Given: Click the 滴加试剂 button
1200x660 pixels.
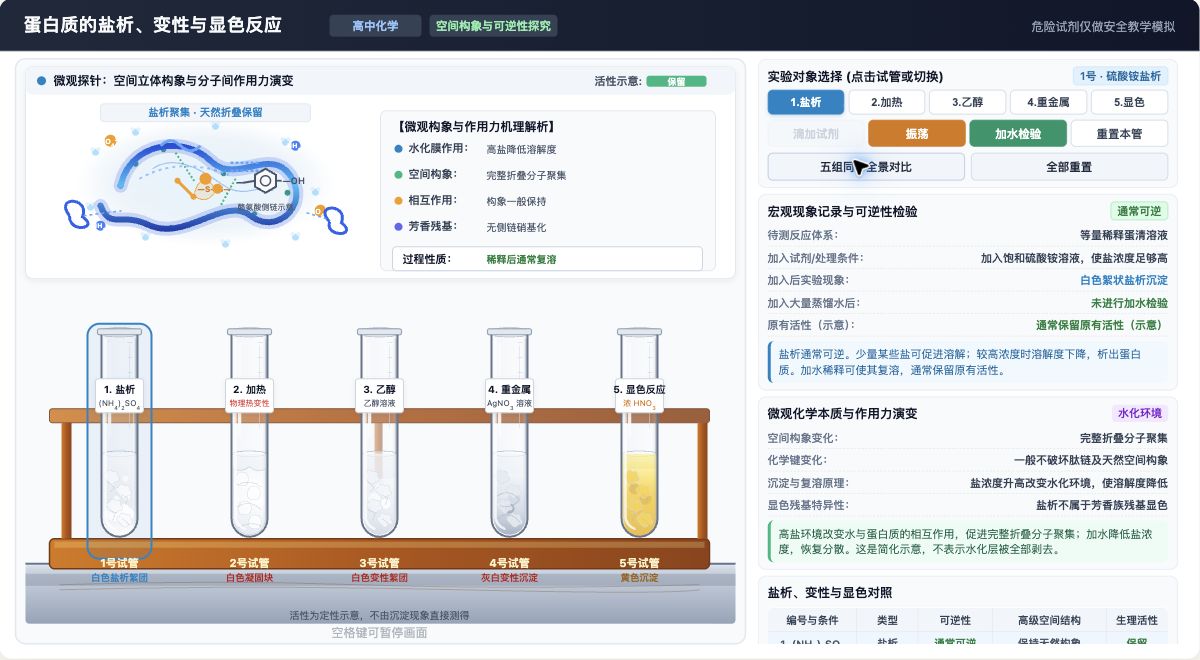Looking at the screenshot, I should tap(816, 133).
